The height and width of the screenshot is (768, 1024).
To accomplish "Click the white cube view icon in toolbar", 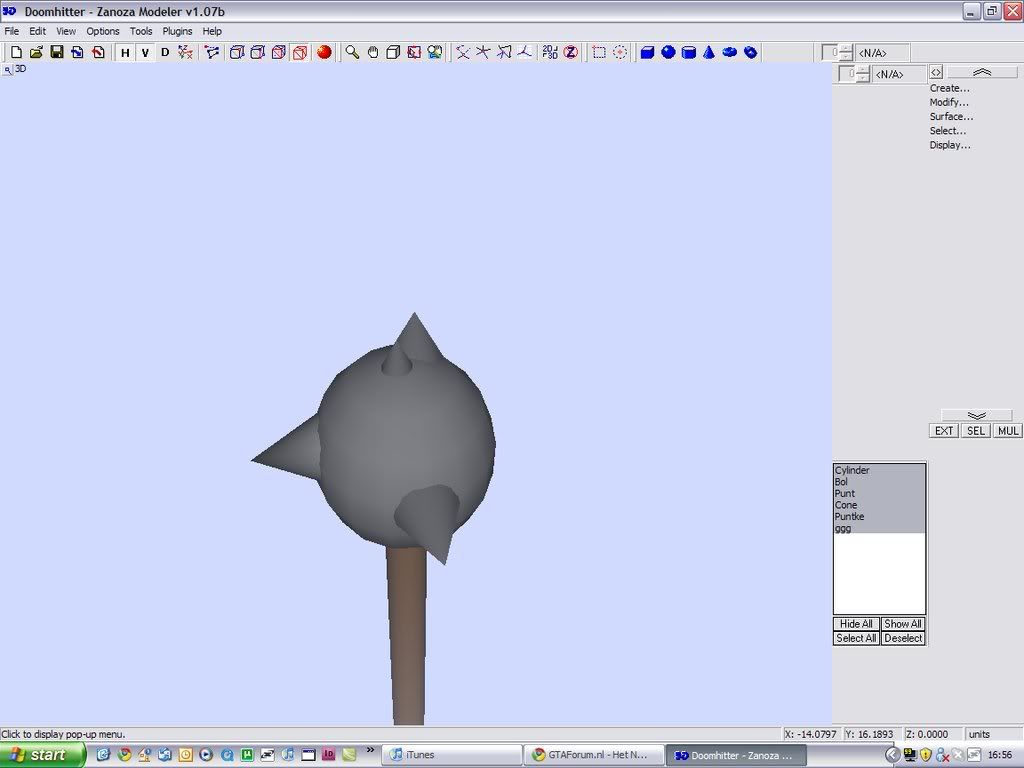I will click(393, 52).
